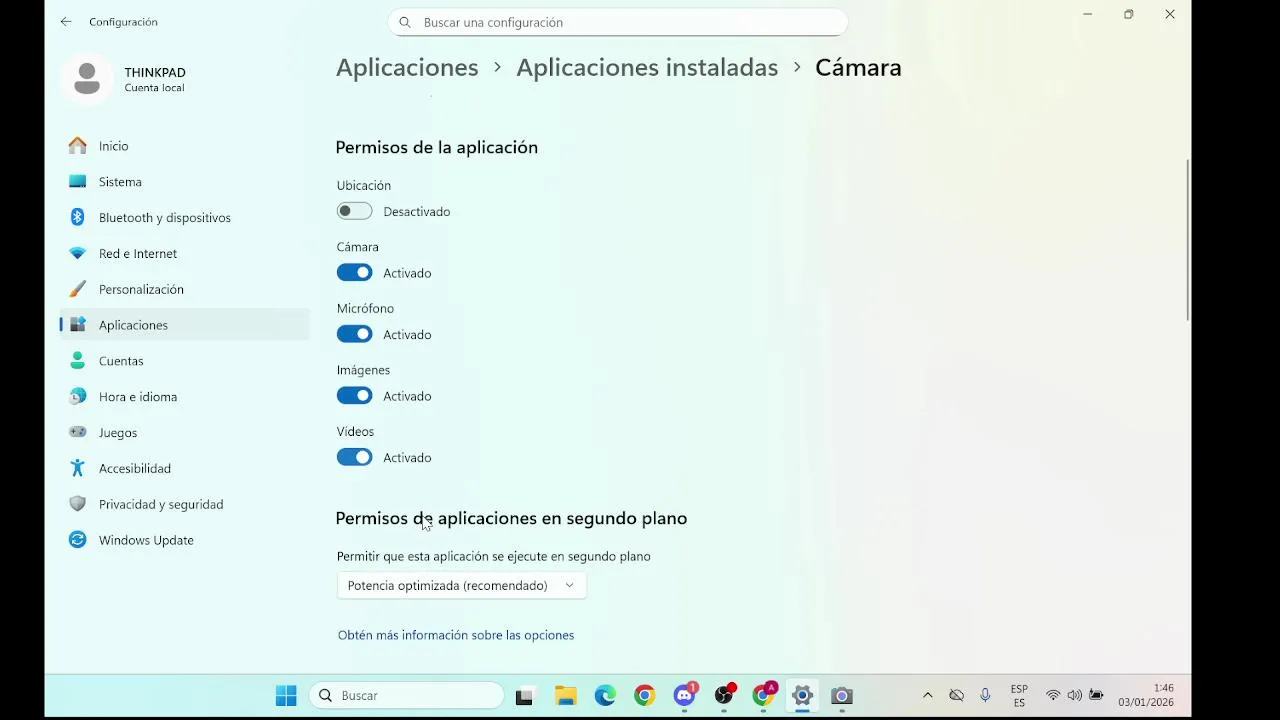Launch Microsoft Edge from taskbar
This screenshot has height=720, width=1280.
(605, 696)
